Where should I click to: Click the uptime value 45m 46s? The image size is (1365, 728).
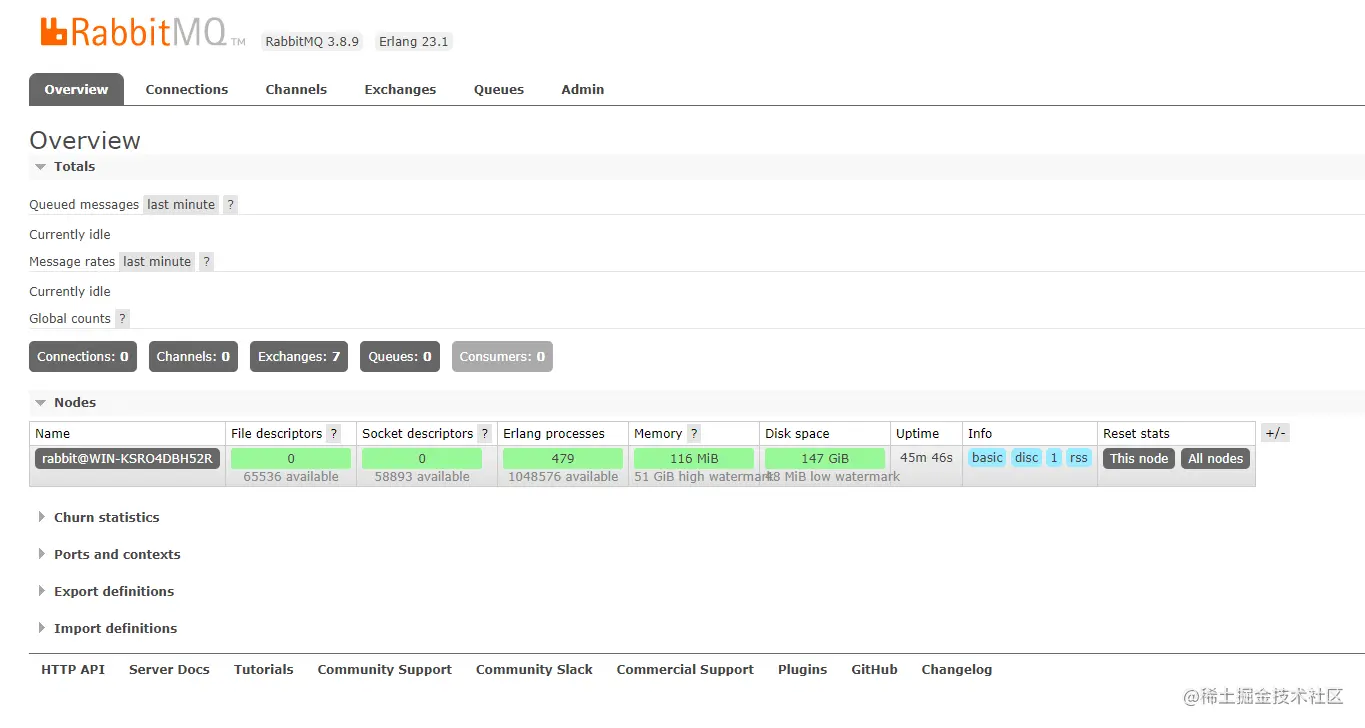(926, 457)
